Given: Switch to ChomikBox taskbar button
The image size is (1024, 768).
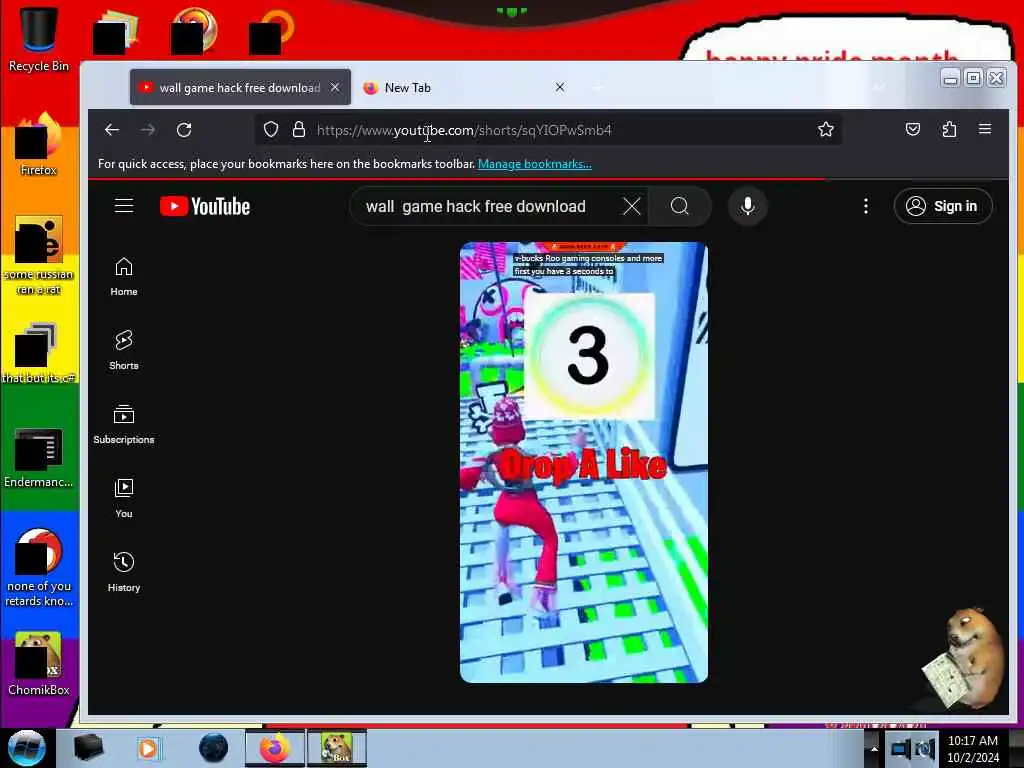Looking at the screenshot, I should pos(337,748).
